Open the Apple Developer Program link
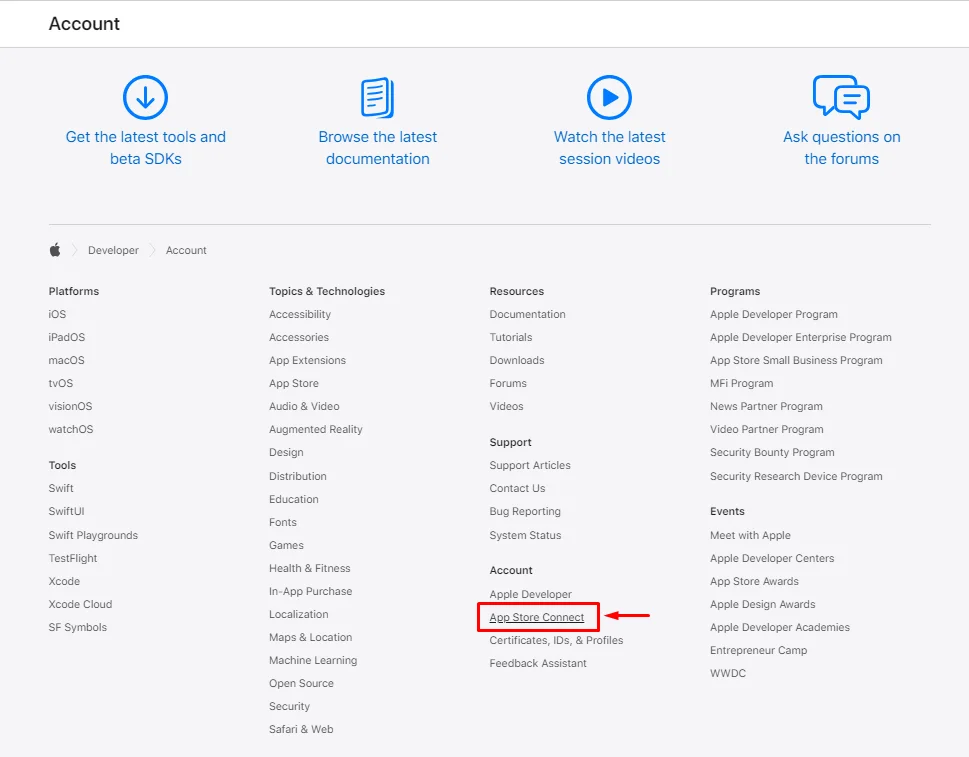This screenshot has width=969, height=757. pyautogui.click(x=774, y=315)
